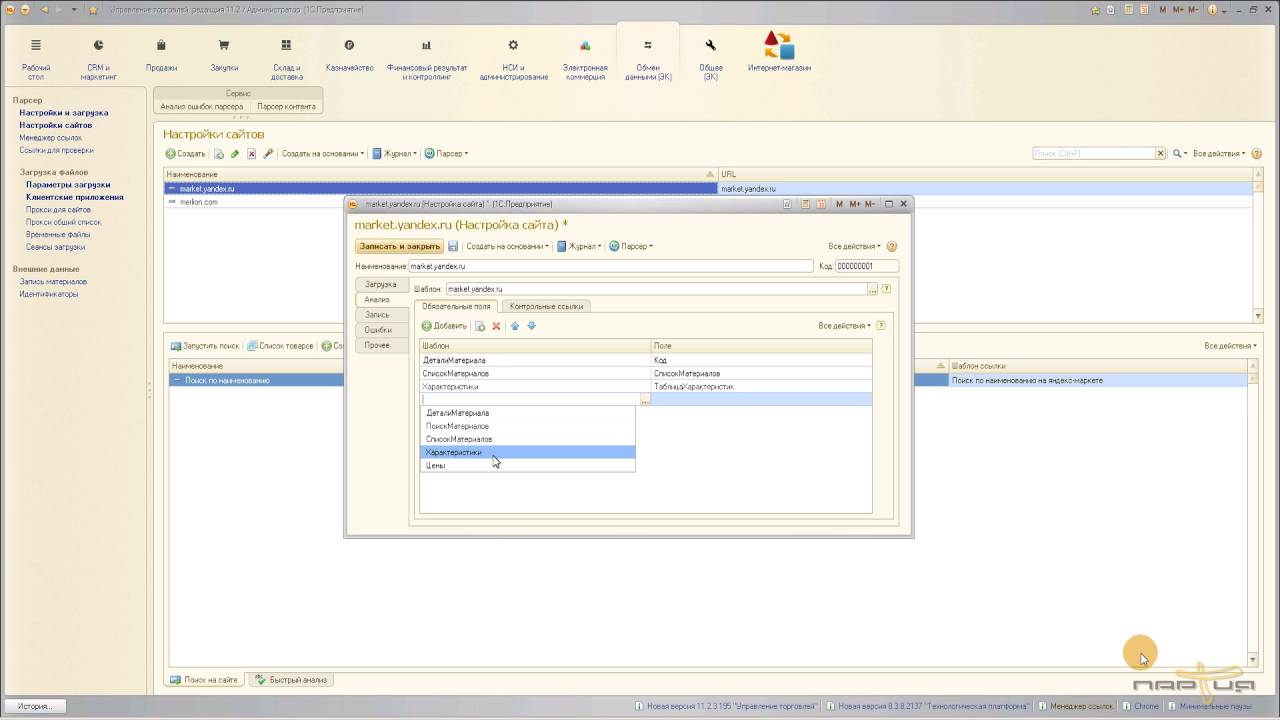1280x720 pixels.
Task: Clear the search field with X
Action: [1161, 154]
